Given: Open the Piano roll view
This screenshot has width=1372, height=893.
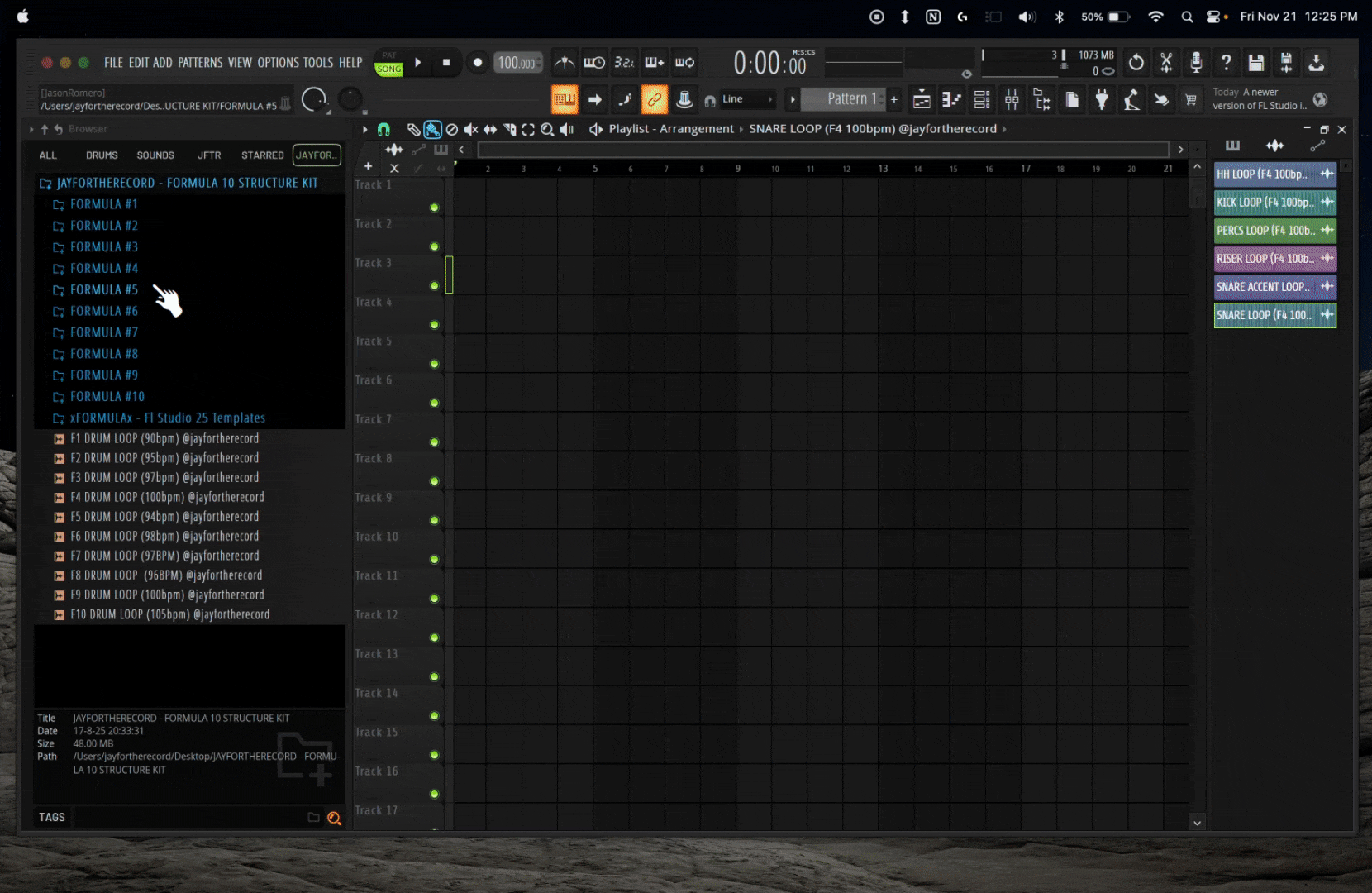Looking at the screenshot, I should 951,100.
